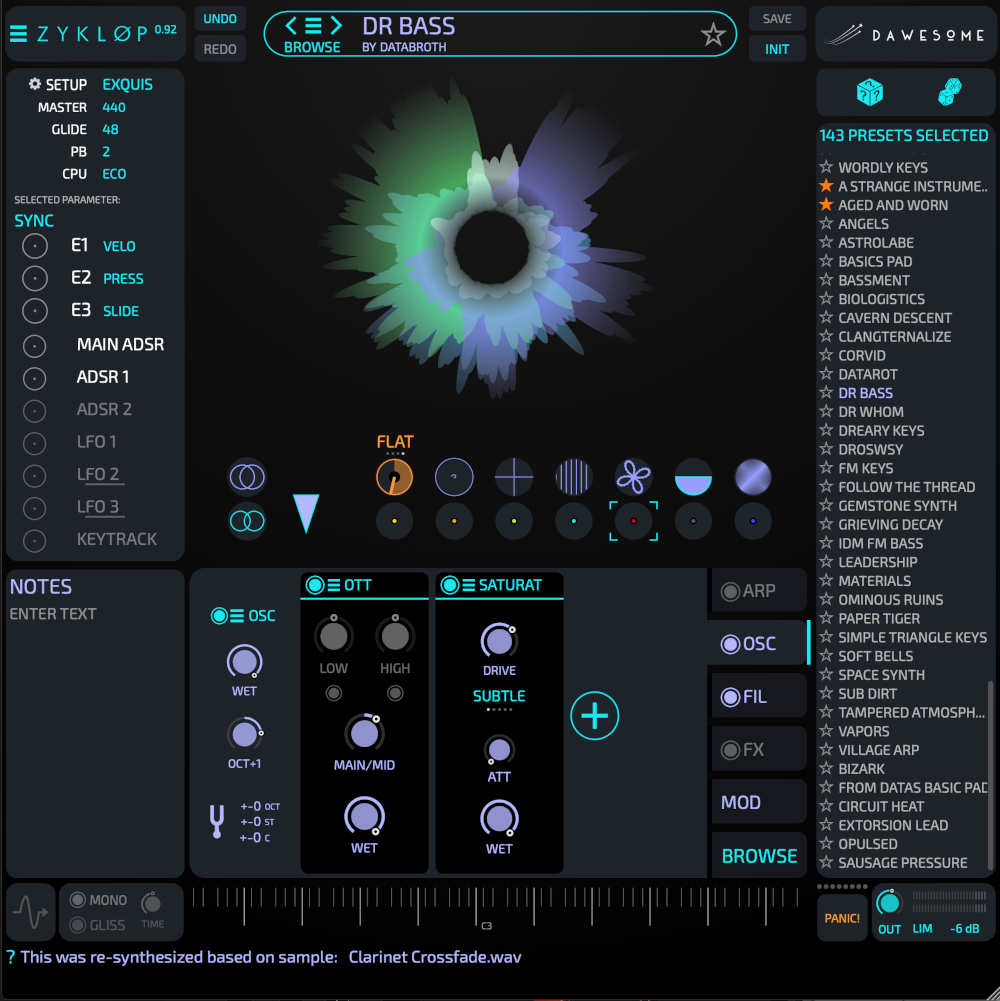This screenshot has width=1000, height=1001.
Task: Open the MOD tab
Action: tap(757, 802)
